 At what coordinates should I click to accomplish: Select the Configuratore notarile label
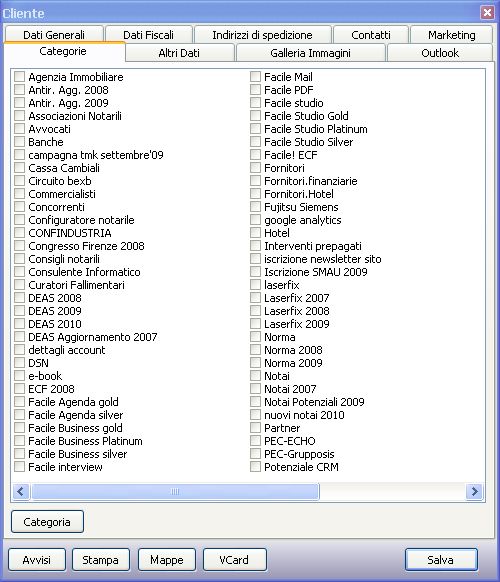[x=81, y=220]
